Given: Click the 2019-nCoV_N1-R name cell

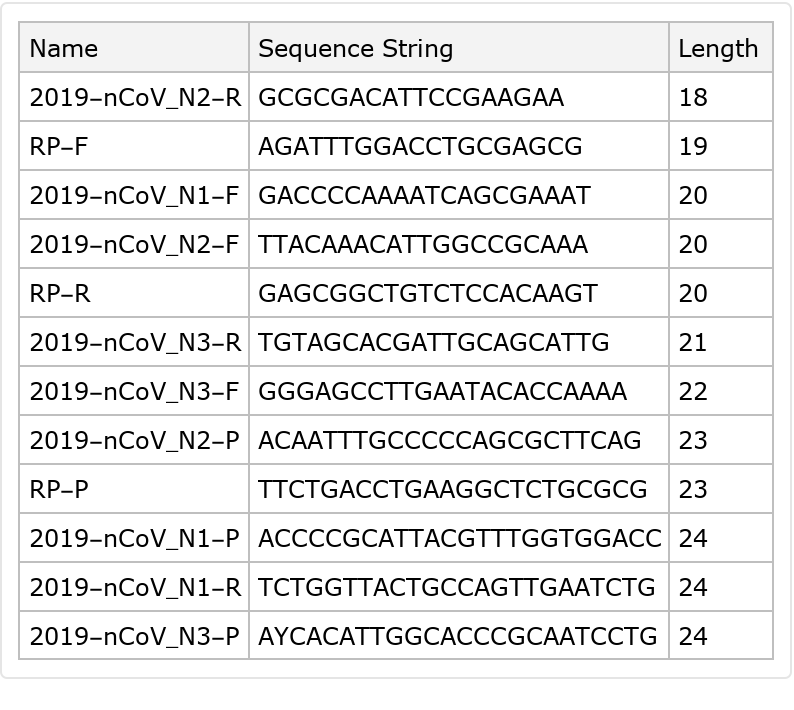Looking at the screenshot, I should 135,588.
